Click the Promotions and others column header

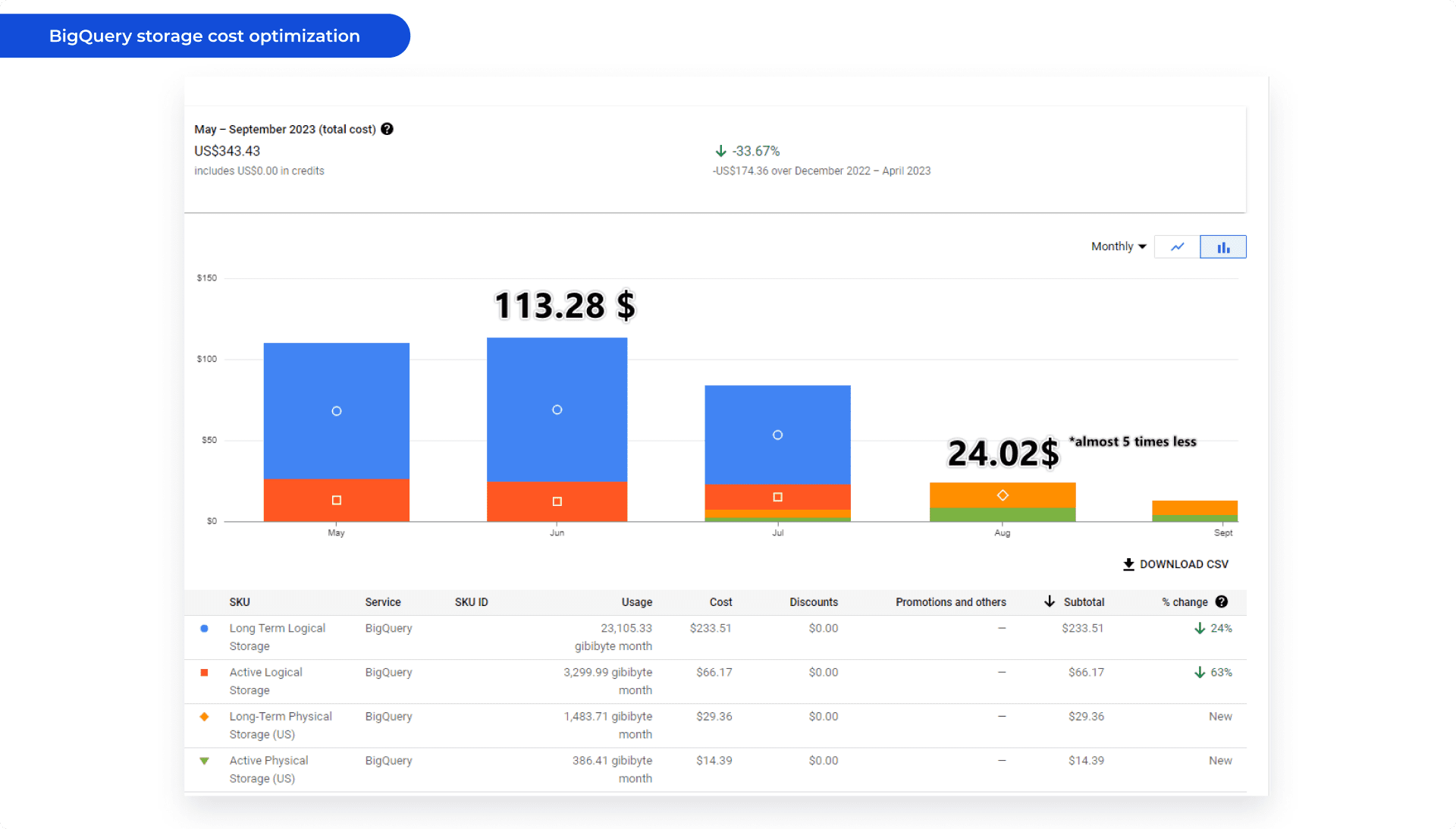[x=951, y=602]
